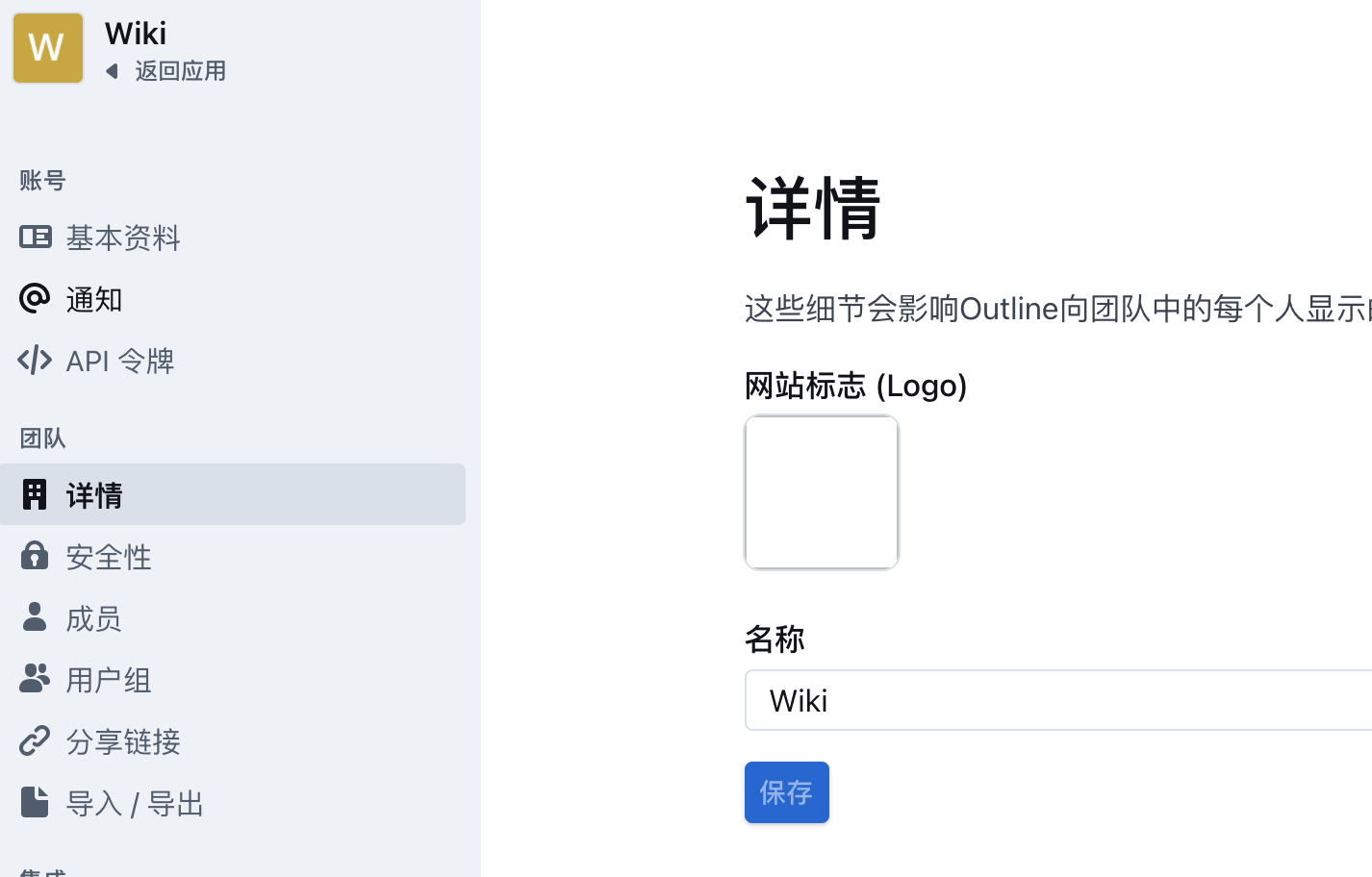Click the gold W team logo
This screenshot has width=1372, height=877.
coord(48,48)
